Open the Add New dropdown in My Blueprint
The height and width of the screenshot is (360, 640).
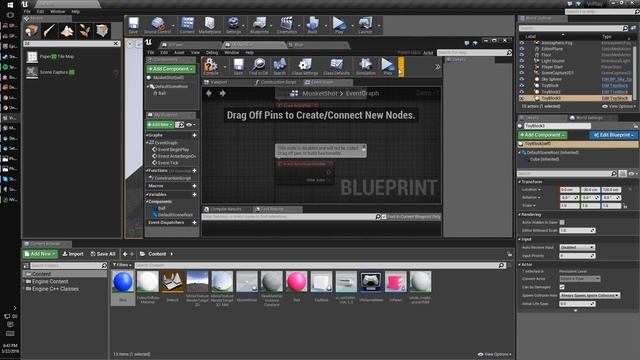tap(160, 124)
